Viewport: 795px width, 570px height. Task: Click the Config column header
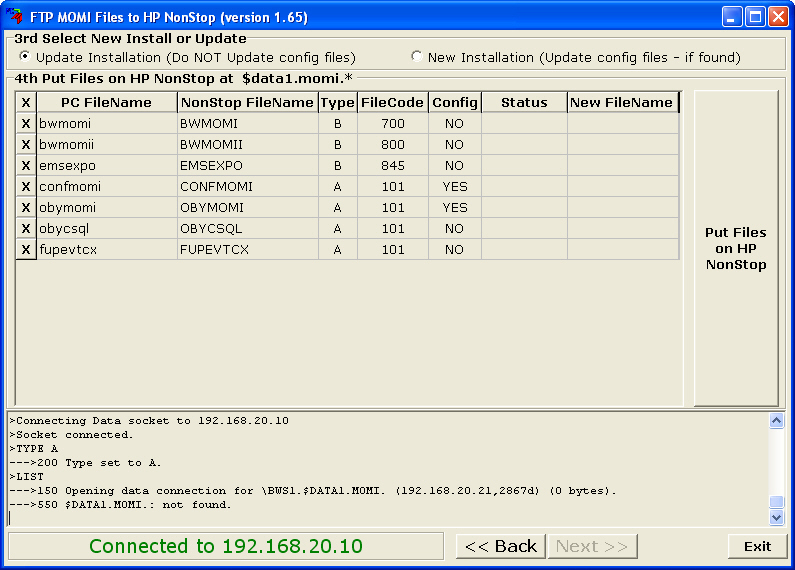pyautogui.click(x=455, y=102)
